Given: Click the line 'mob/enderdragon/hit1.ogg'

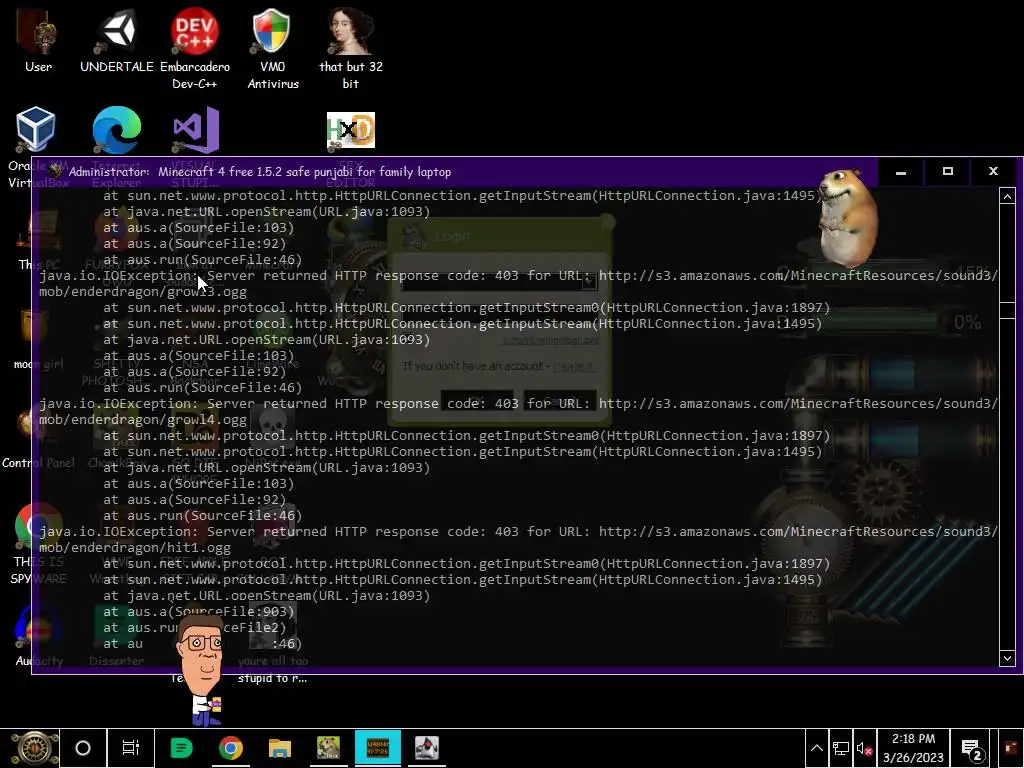Looking at the screenshot, I should pyautogui.click(x=135, y=547).
